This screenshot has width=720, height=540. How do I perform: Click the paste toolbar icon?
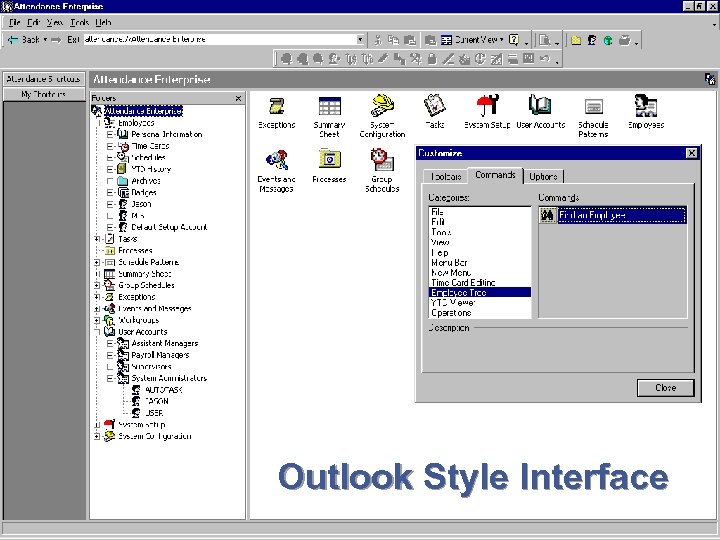pyautogui.click(x=410, y=40)
